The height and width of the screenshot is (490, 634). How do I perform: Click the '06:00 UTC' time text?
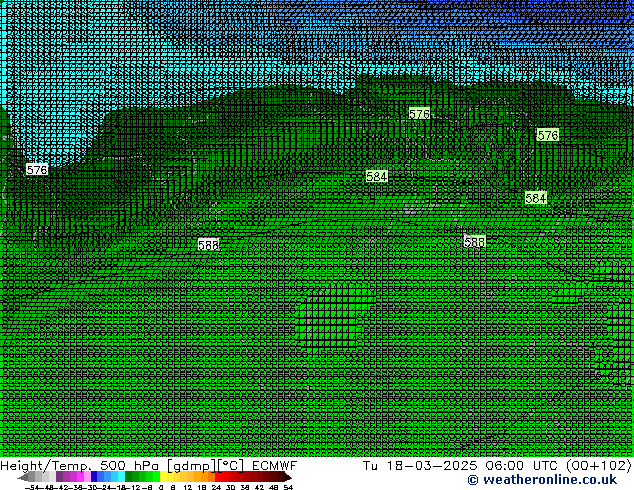pos(522,465)
